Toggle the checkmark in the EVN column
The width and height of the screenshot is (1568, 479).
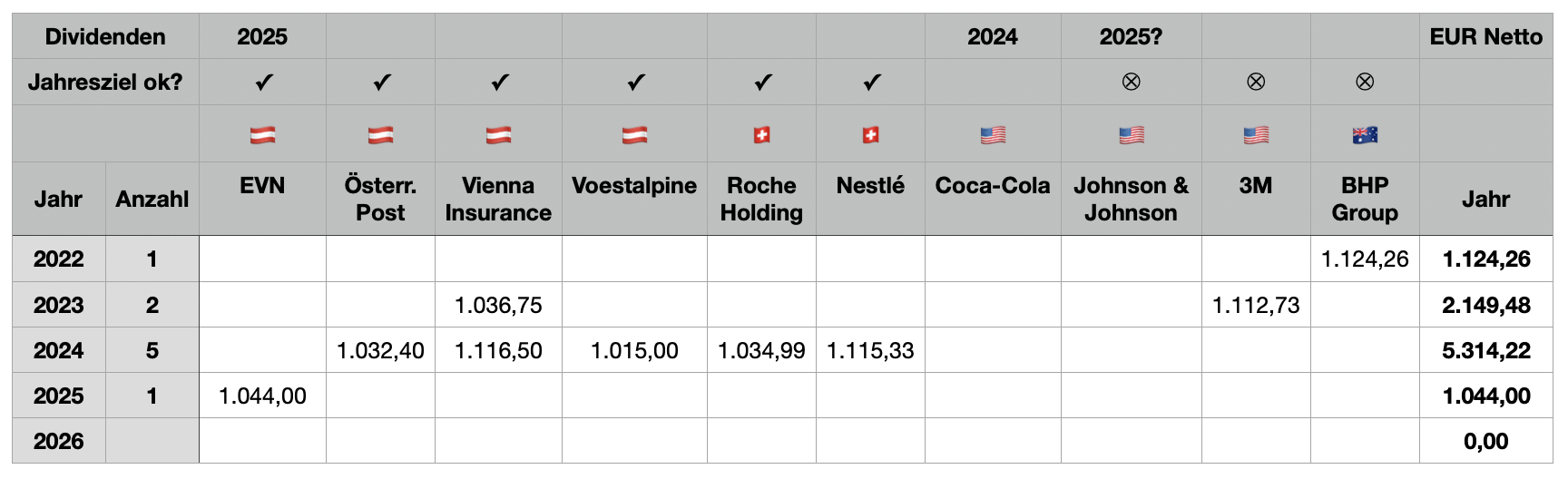263,83
